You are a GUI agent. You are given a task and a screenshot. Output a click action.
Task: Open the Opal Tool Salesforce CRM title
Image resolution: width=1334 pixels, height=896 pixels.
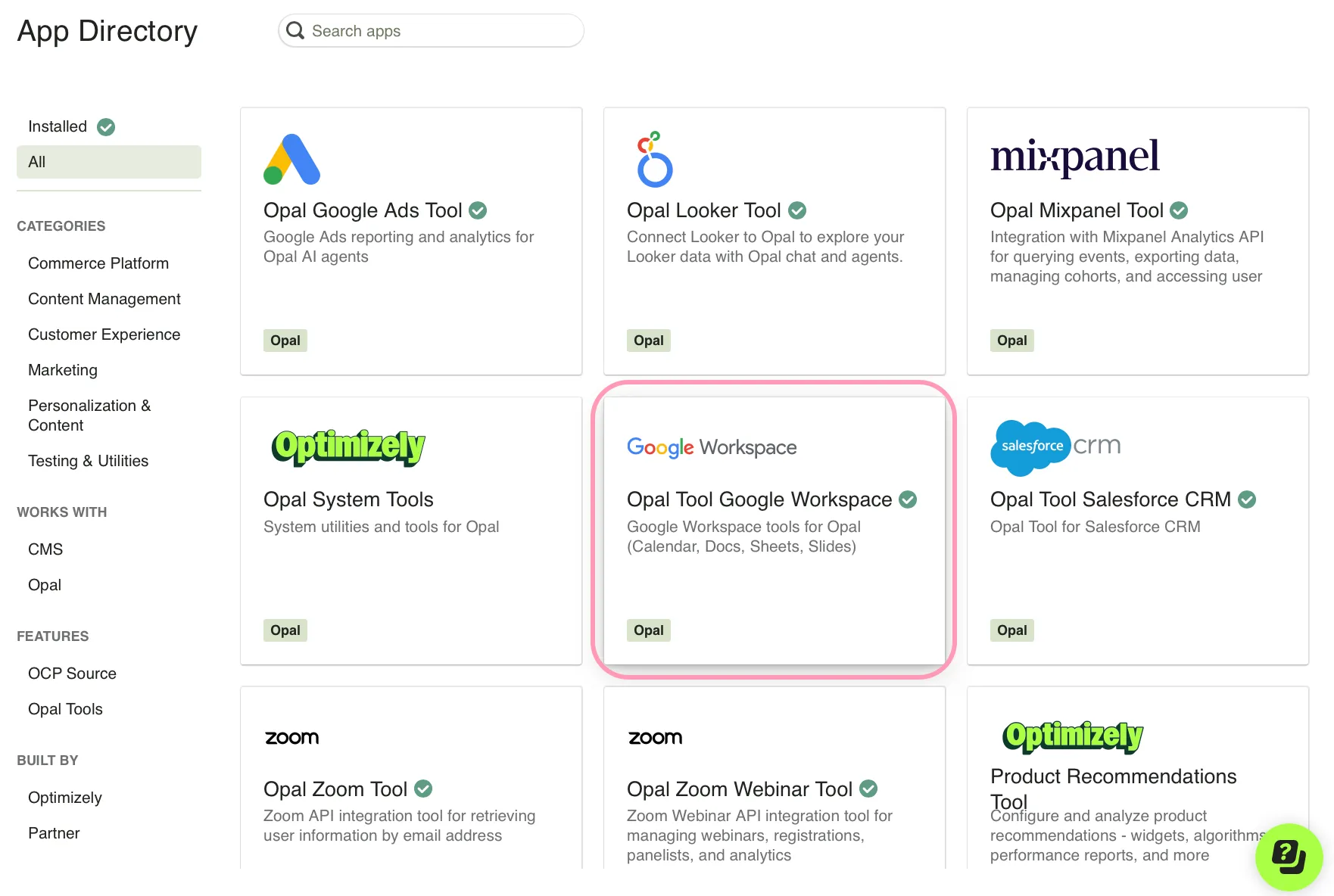pos(1111,499)
